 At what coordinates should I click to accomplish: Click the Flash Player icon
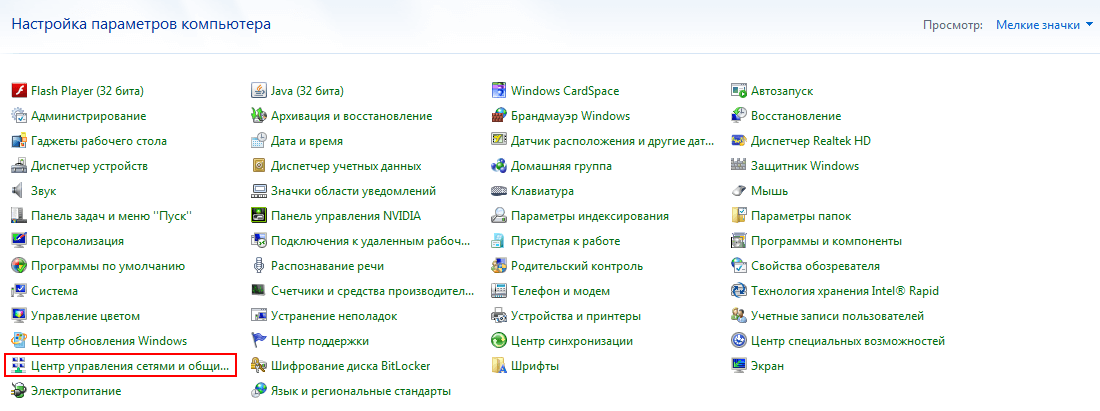point(18,90)
